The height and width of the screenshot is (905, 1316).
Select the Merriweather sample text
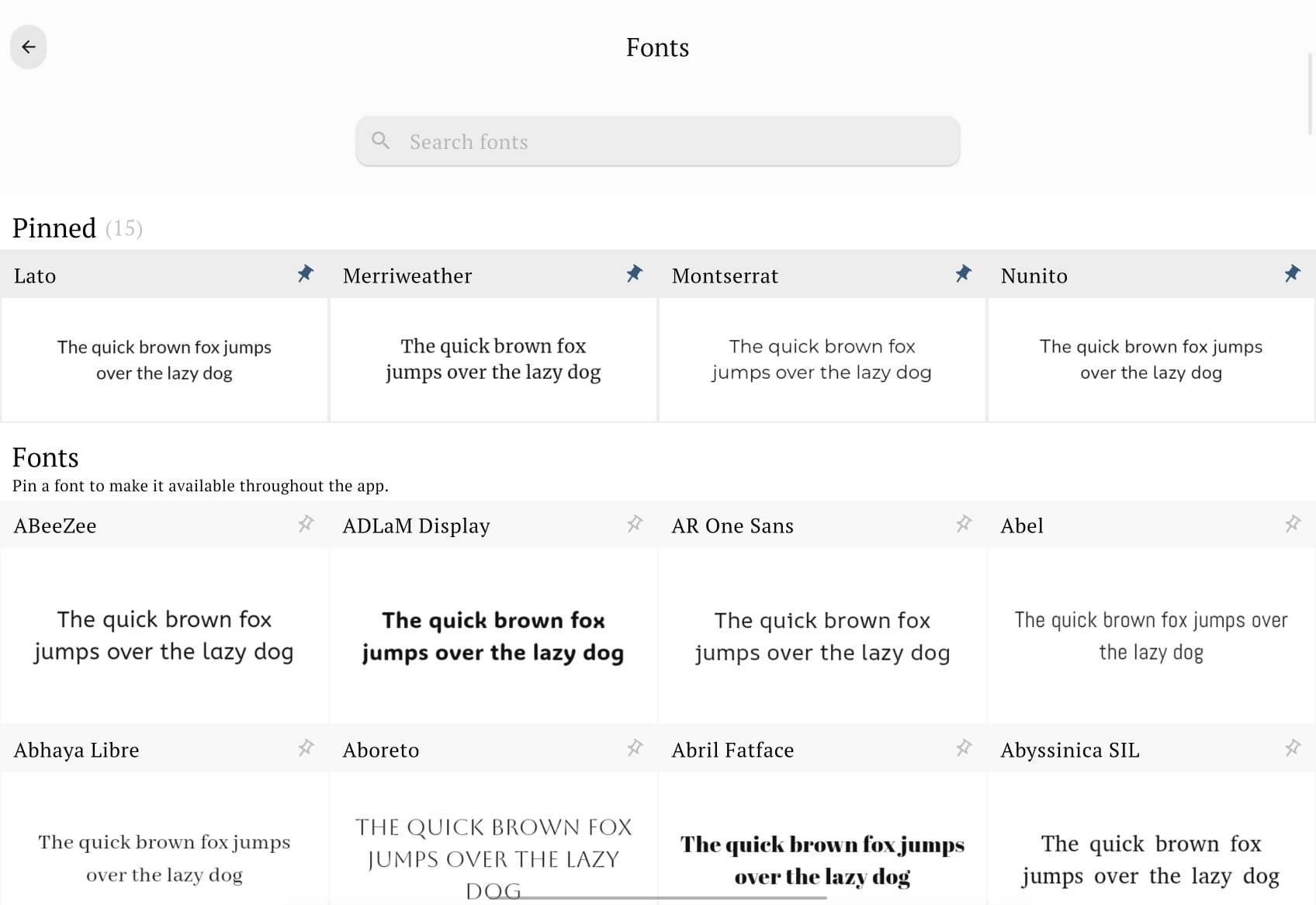[x=493, y=359]
